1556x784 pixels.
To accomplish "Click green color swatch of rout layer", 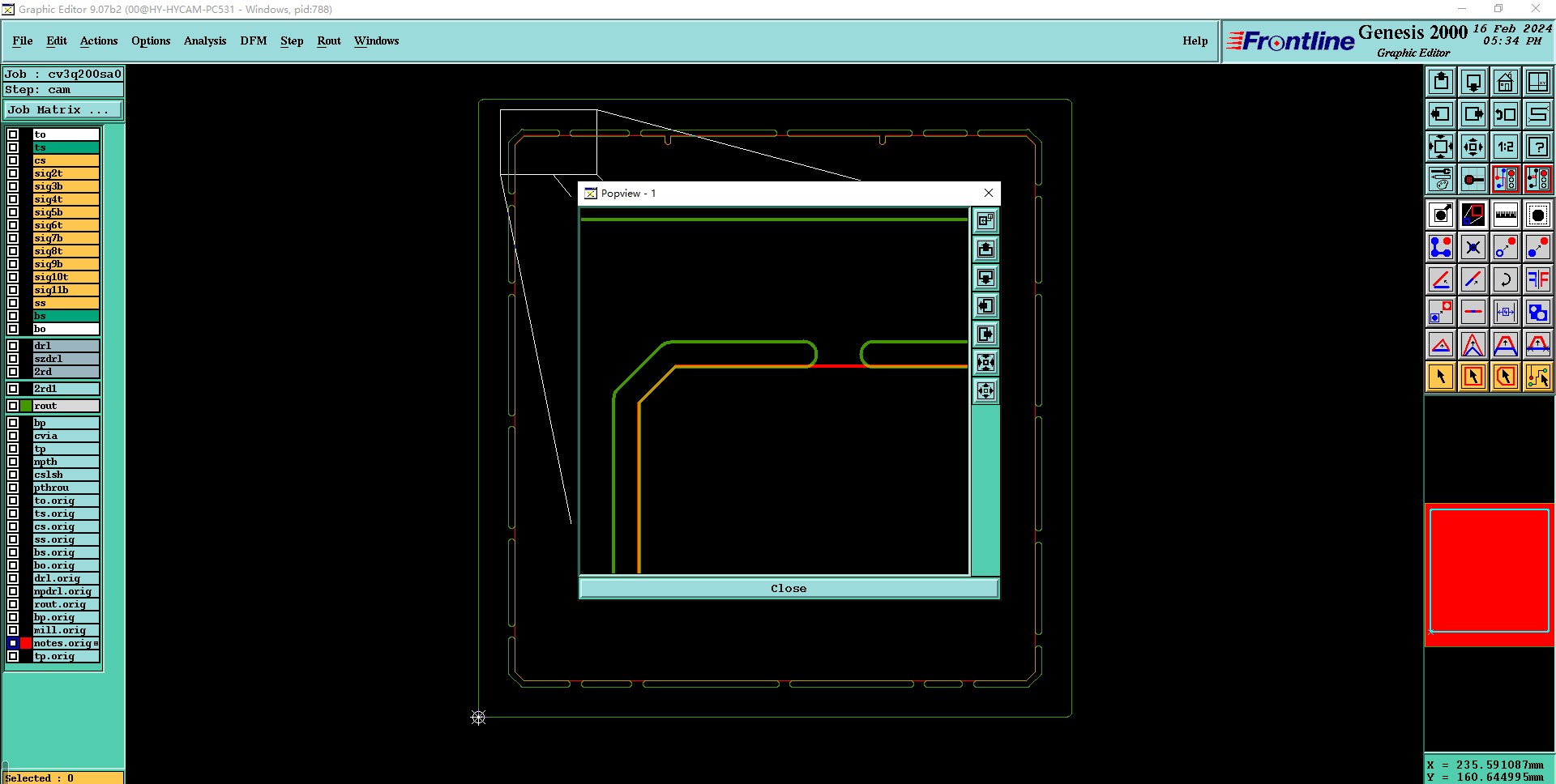I will [26, 406].
